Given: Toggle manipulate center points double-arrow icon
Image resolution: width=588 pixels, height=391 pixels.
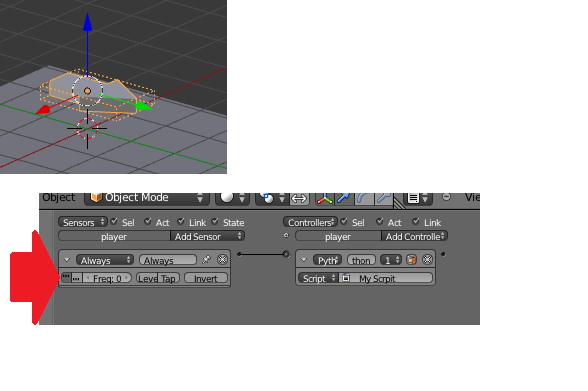Looking at the screenshot, I should (x=299, y=198).
